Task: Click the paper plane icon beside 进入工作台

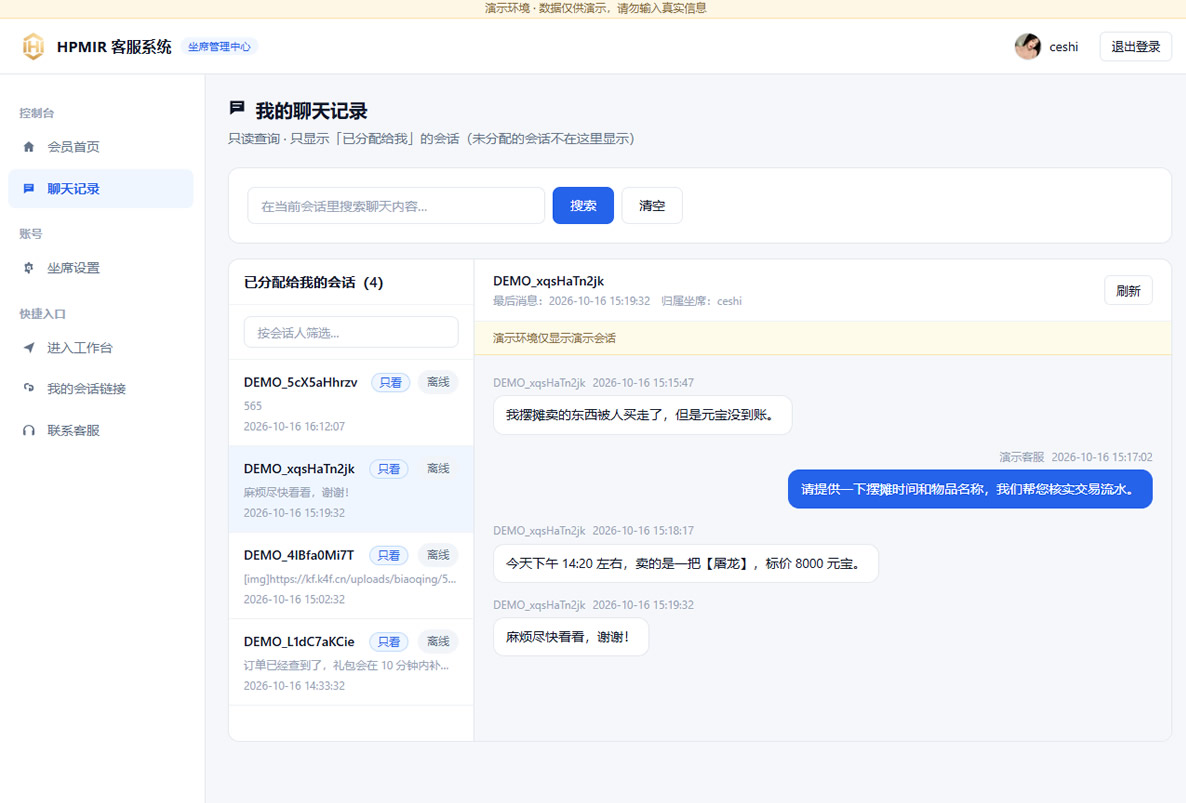Action: coord(29,347)
